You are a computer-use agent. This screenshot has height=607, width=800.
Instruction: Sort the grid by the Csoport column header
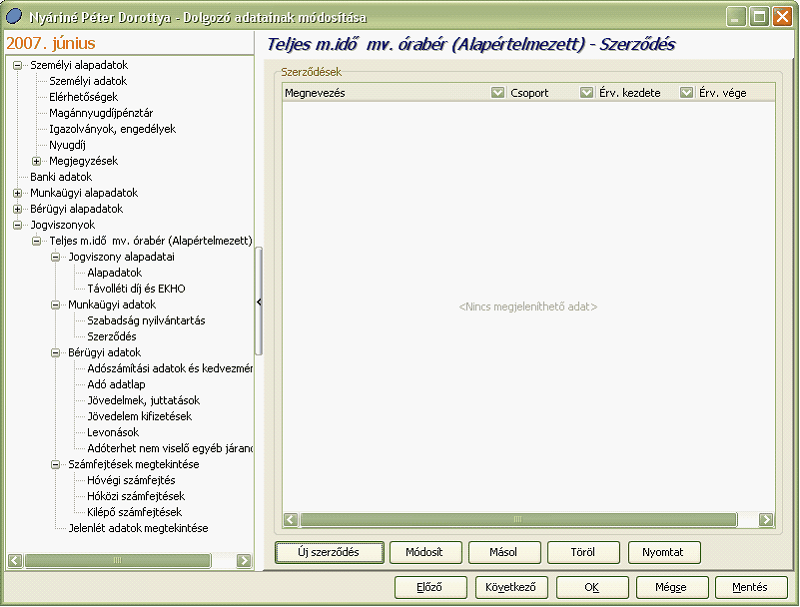pyautogui.click(x=544, y=93)
